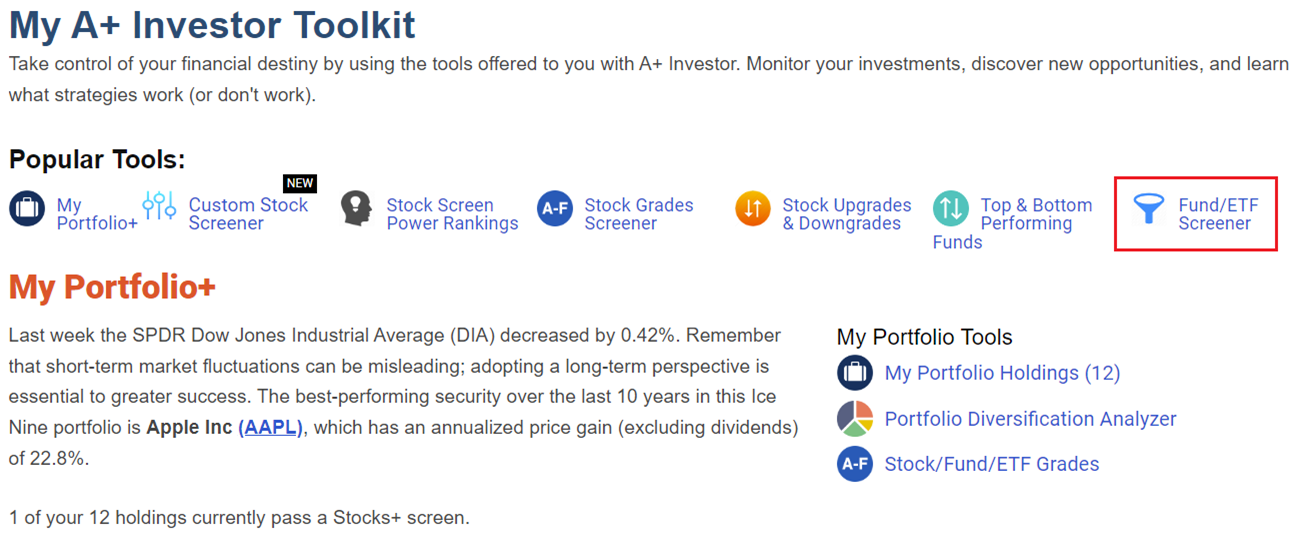Click the Fund/ETF Screener funnel icon
This screenshot has width=1302, height=545.
(1149, 209)
